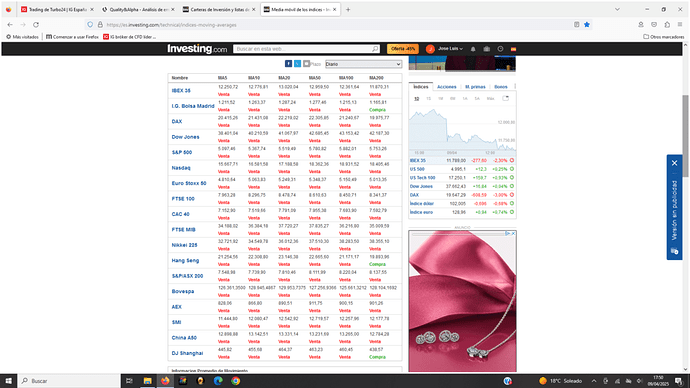
Task: Open the IBEX 35 index link
Action: click(x=181, y=91)
